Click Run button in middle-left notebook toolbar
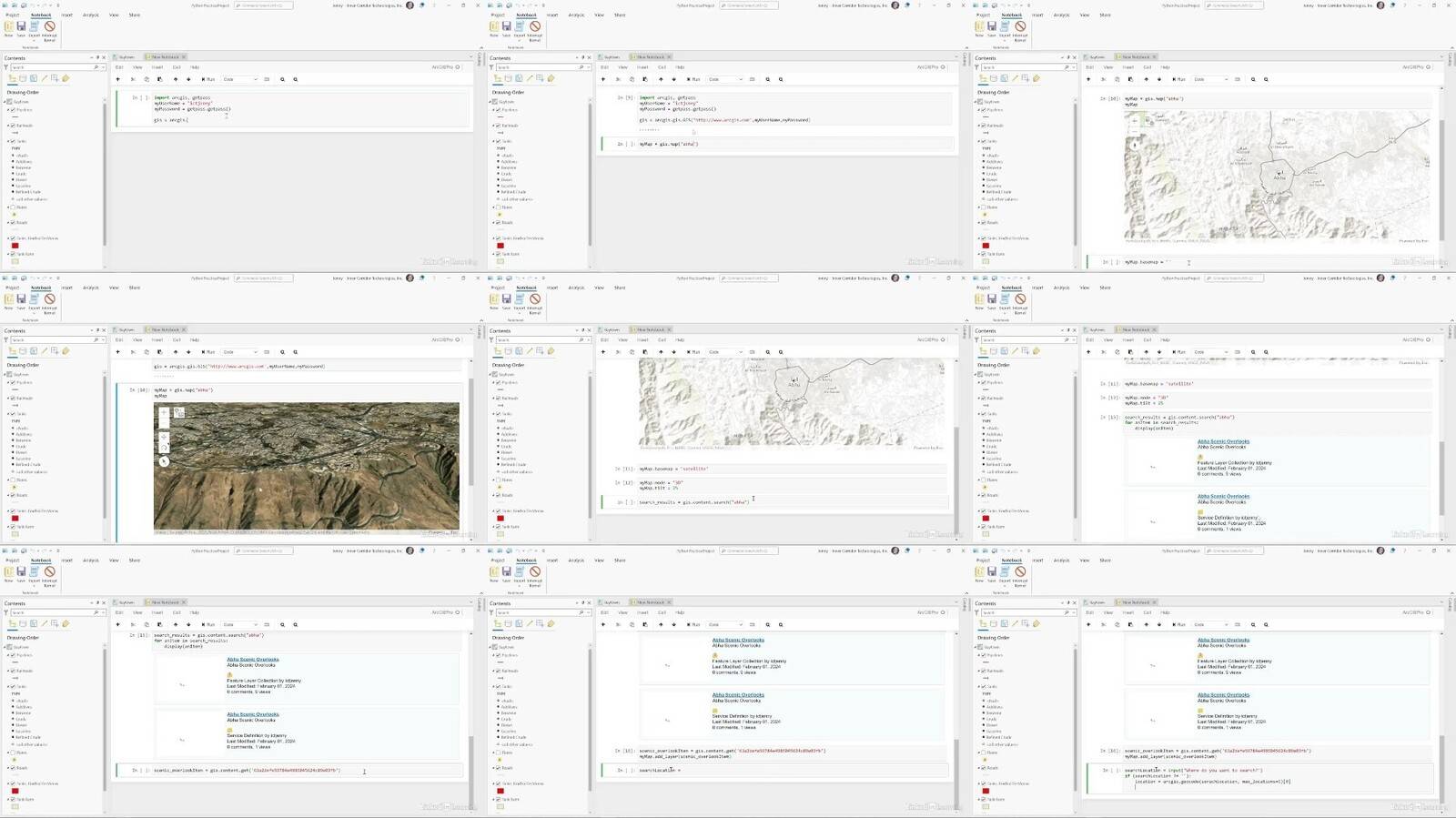The height and width of the screenshot is (818, 1456). coord(208,352)
